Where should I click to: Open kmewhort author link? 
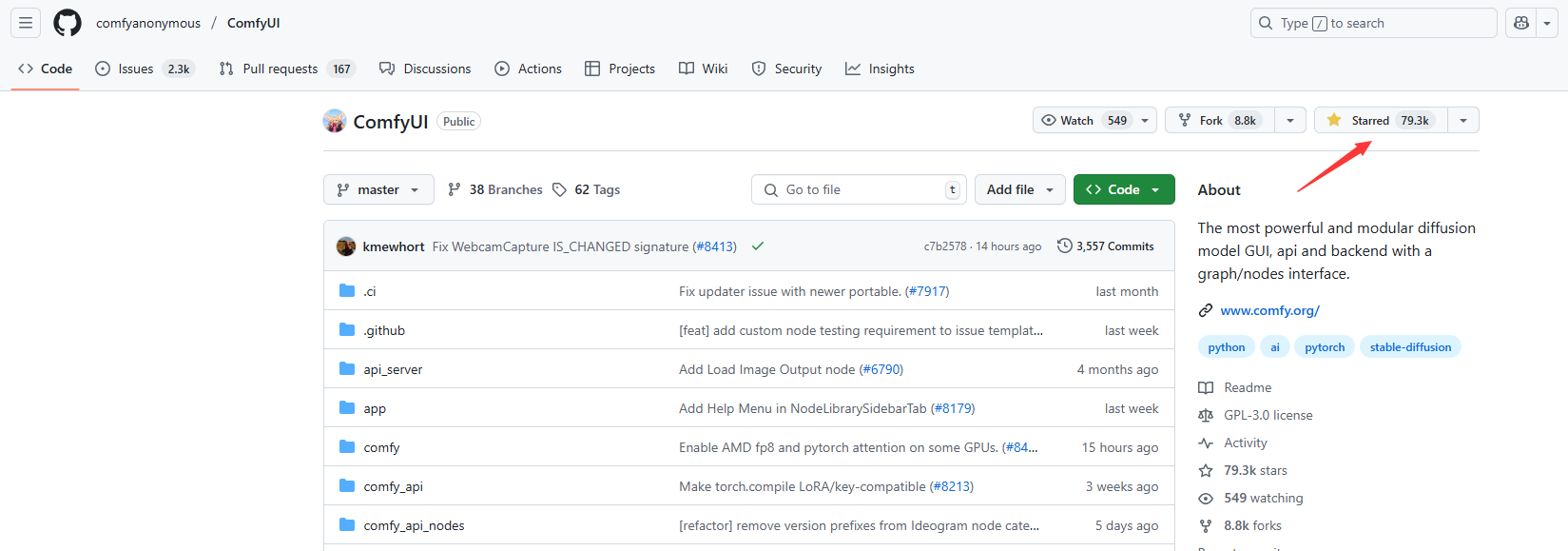tap(394, 246)
